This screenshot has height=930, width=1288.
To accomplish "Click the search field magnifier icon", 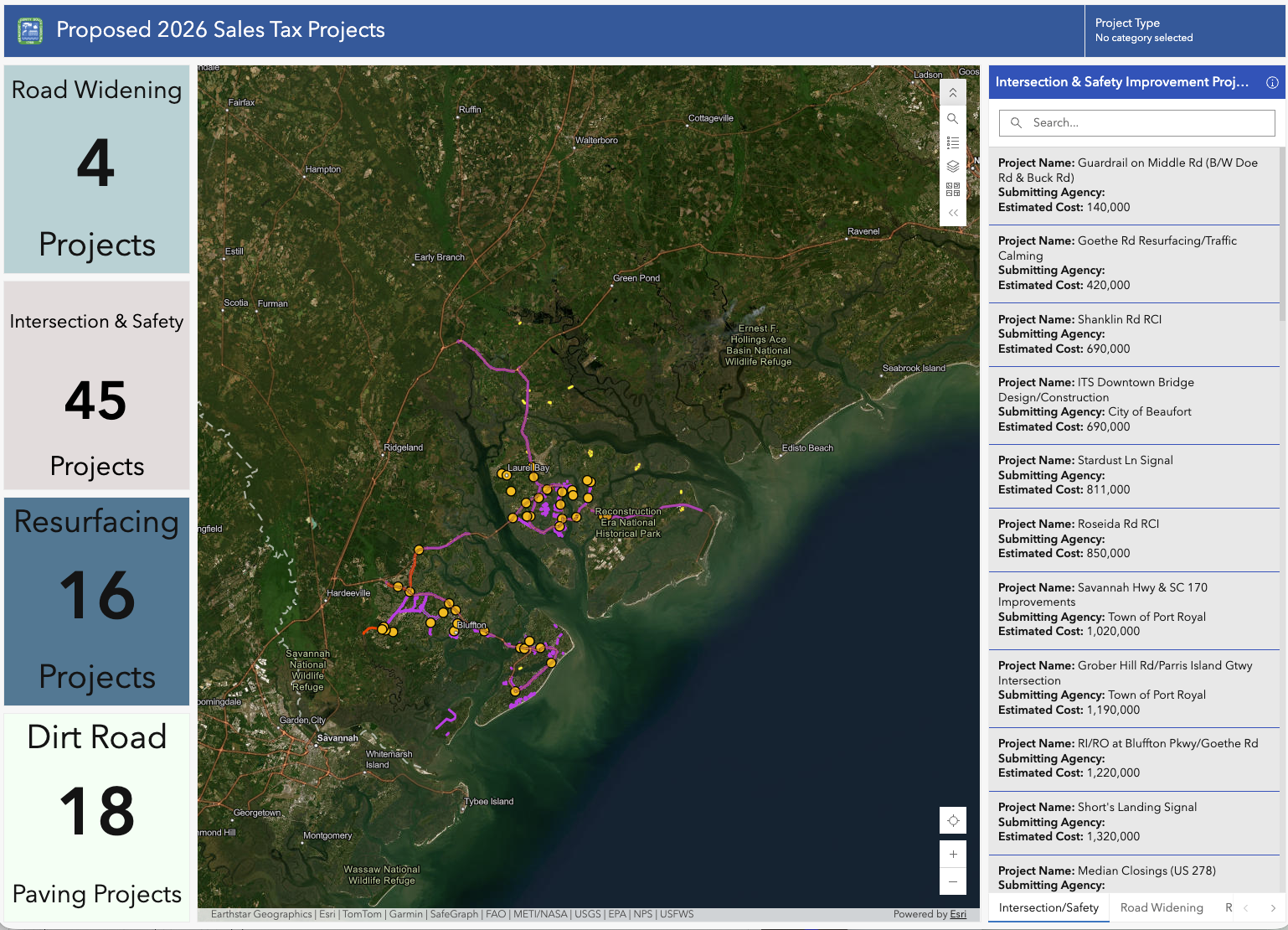I will coord(1016,122).
